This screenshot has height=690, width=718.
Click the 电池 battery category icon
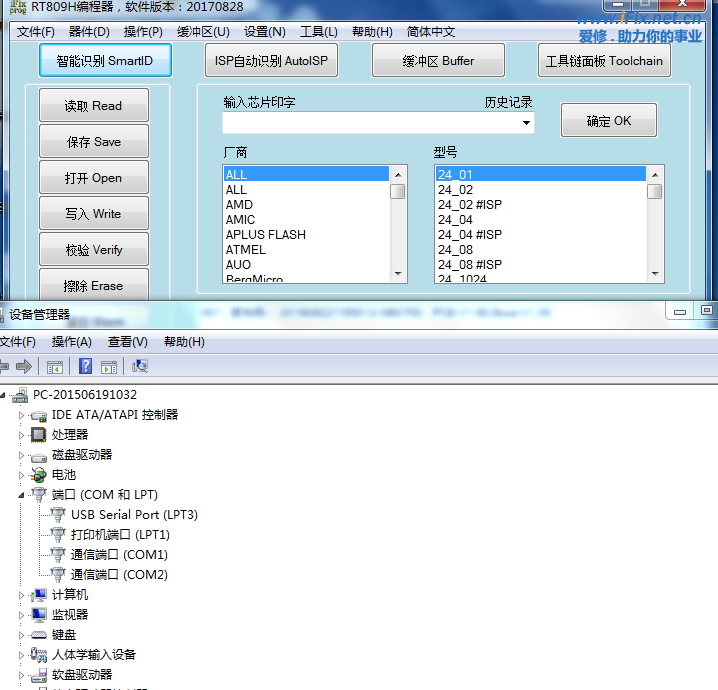click(x=39, y=475)
